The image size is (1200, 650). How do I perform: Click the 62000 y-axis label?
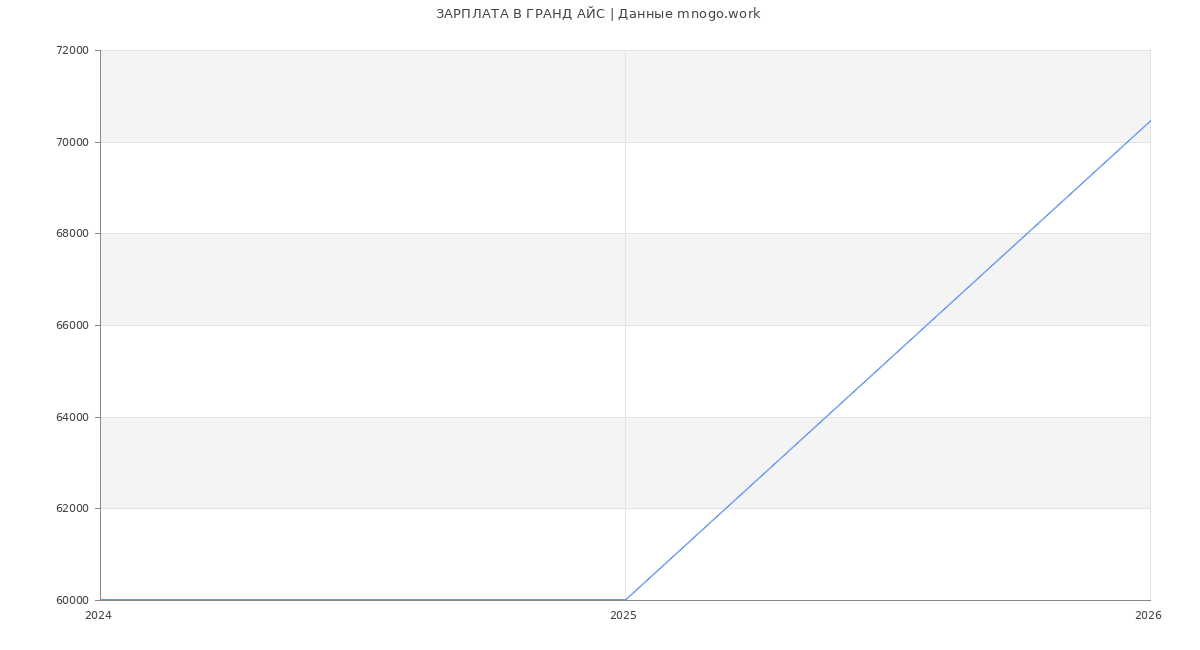(72, 508)
